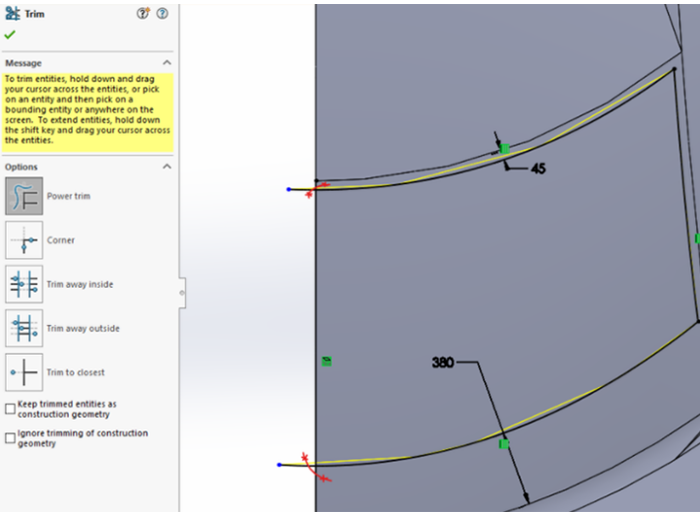Confirm trim with the green checkmark
Viewport: 700px width, 514px height.
(10, 34)
